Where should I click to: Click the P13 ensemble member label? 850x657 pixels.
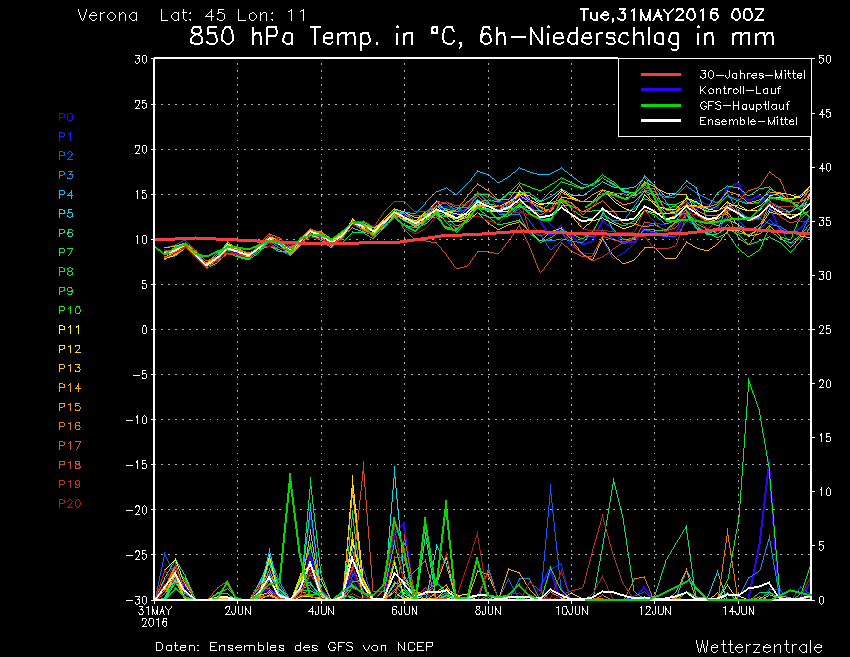pos(69,368)
